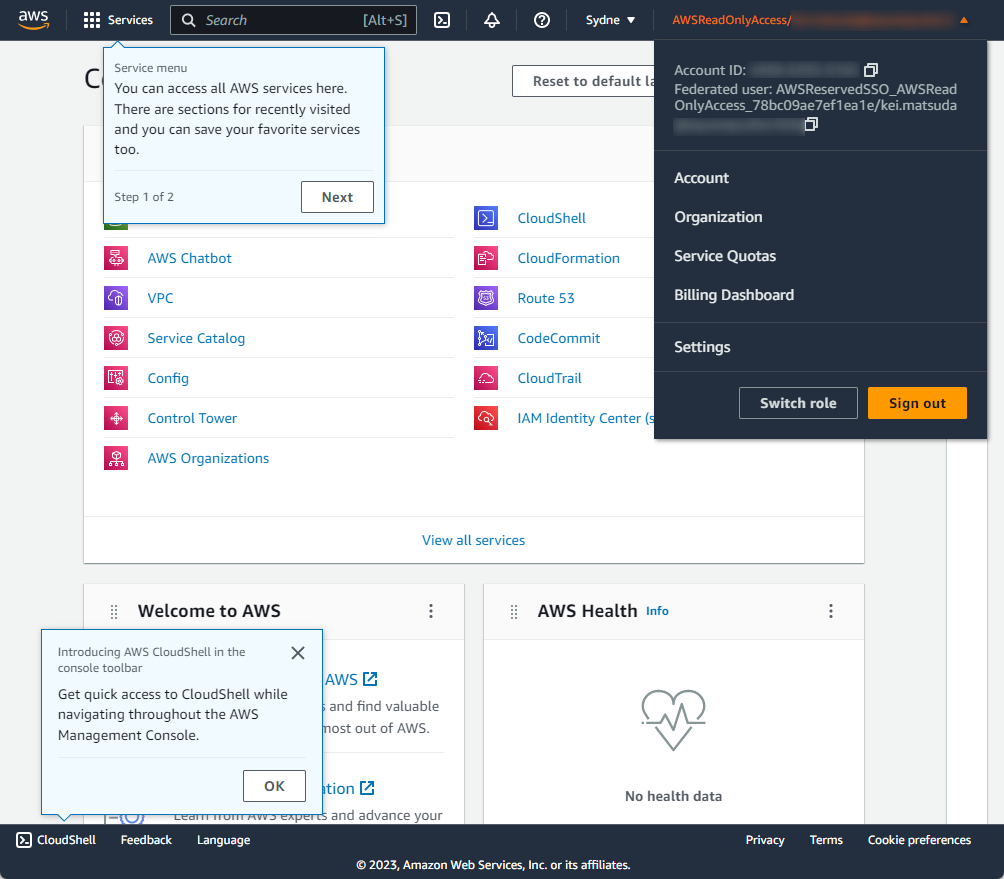The image size is (1004, 879).
Task: Close the CloudShell introduction popup
Action: pyautogui.click(x=298, y=653)
